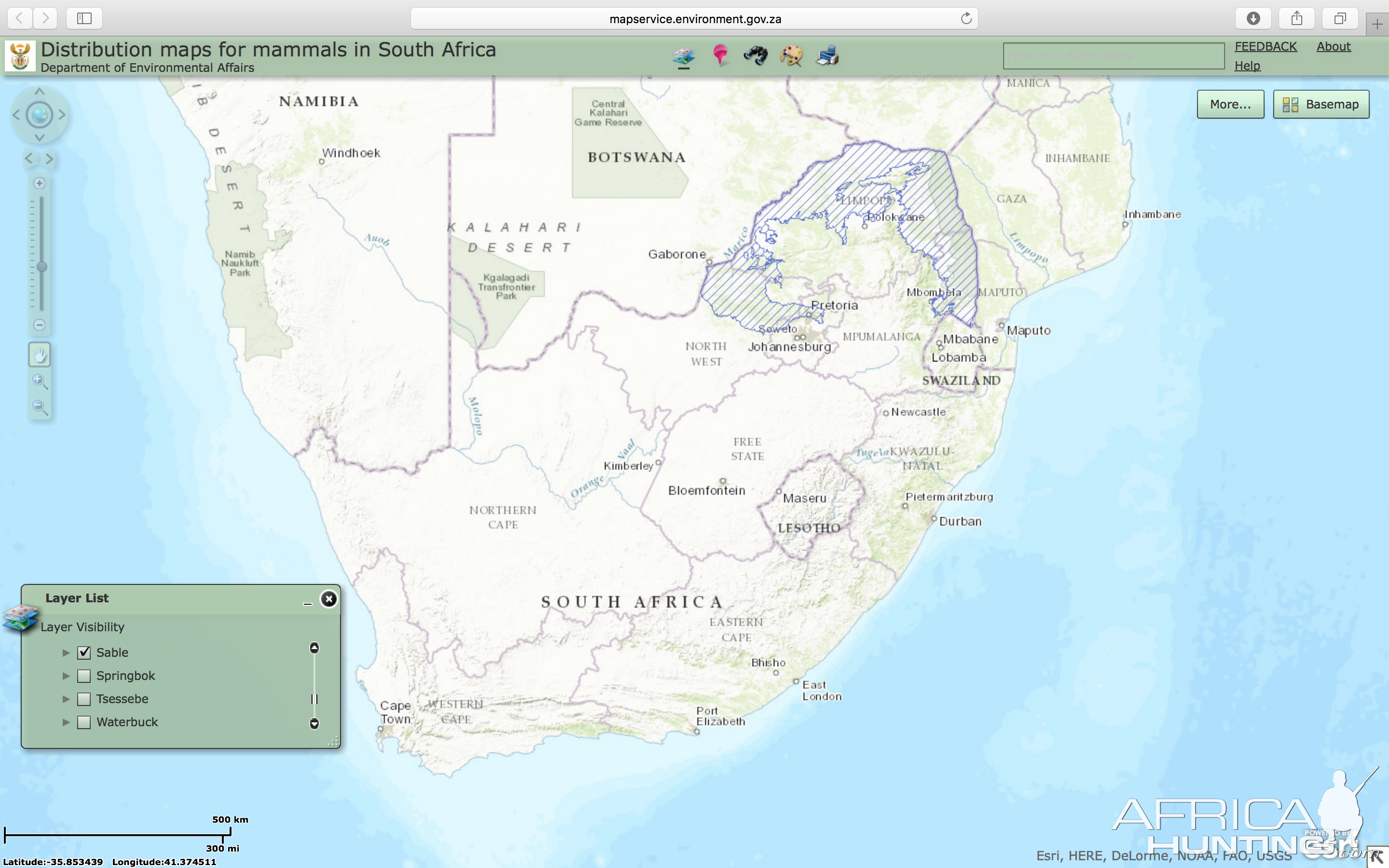This screenshot has width=1389, height=868.
Task: Open the Help link
Action: pyautogui.click(x=1247, y=66)
